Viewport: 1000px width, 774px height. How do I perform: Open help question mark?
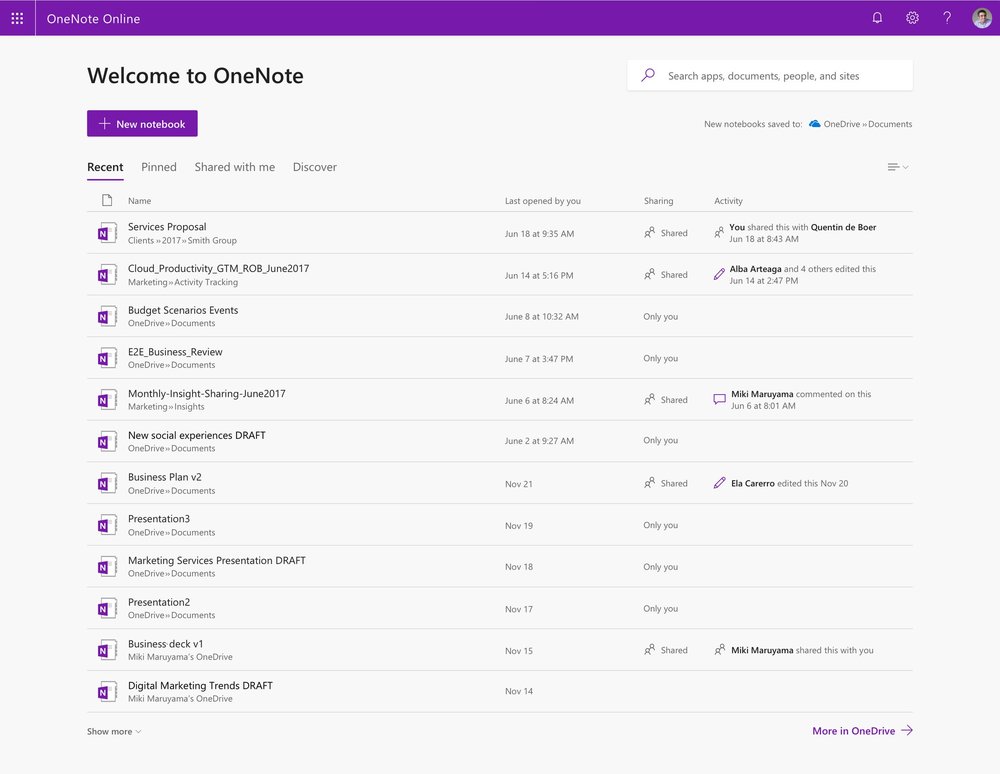click(947, 18)
